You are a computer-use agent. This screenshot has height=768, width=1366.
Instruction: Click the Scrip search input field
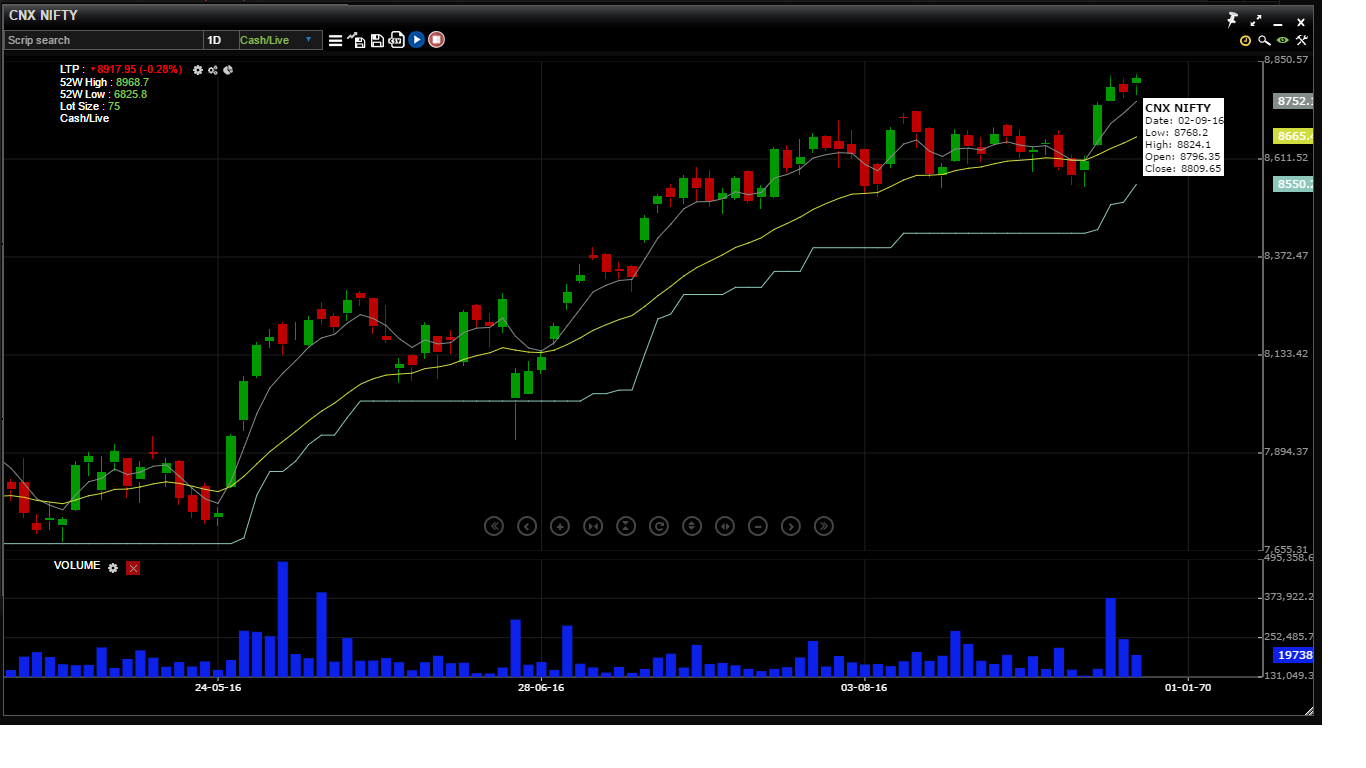[x=103, y=40]
